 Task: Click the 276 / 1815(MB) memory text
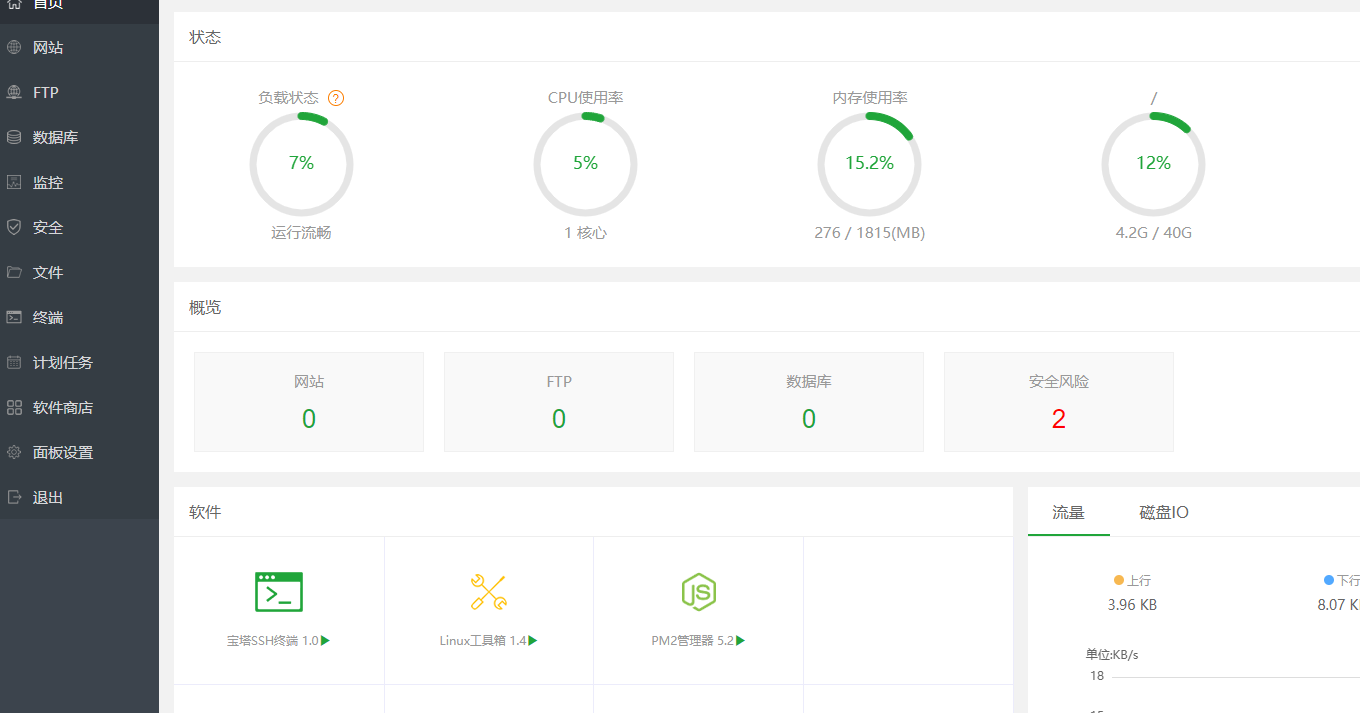click(869, 233)
